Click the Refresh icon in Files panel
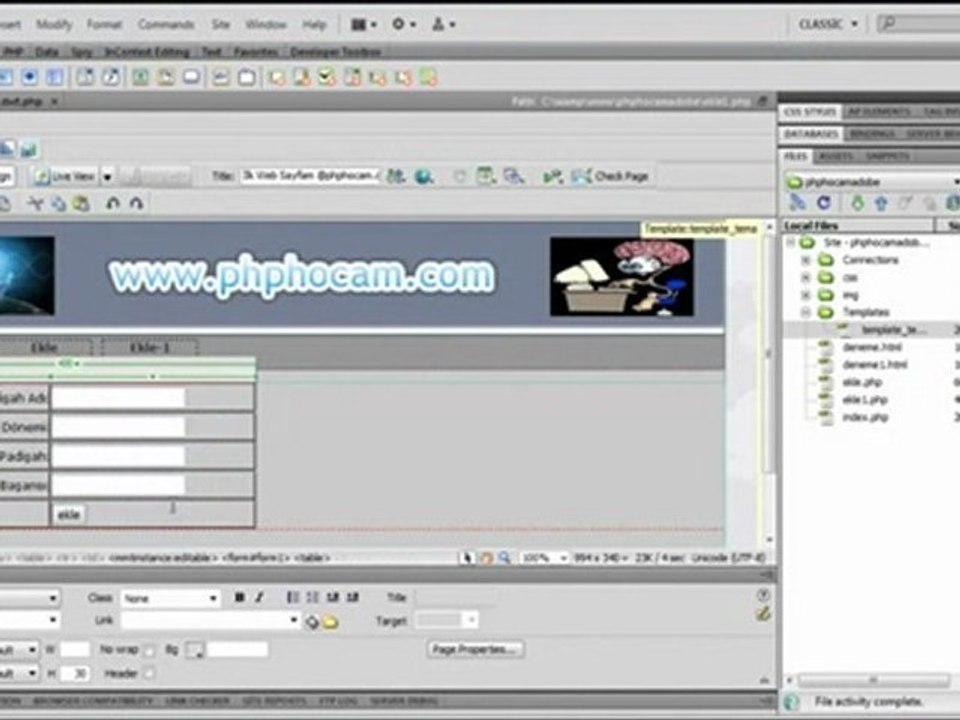This screenshot has width=960, height=720. (823, 203)
